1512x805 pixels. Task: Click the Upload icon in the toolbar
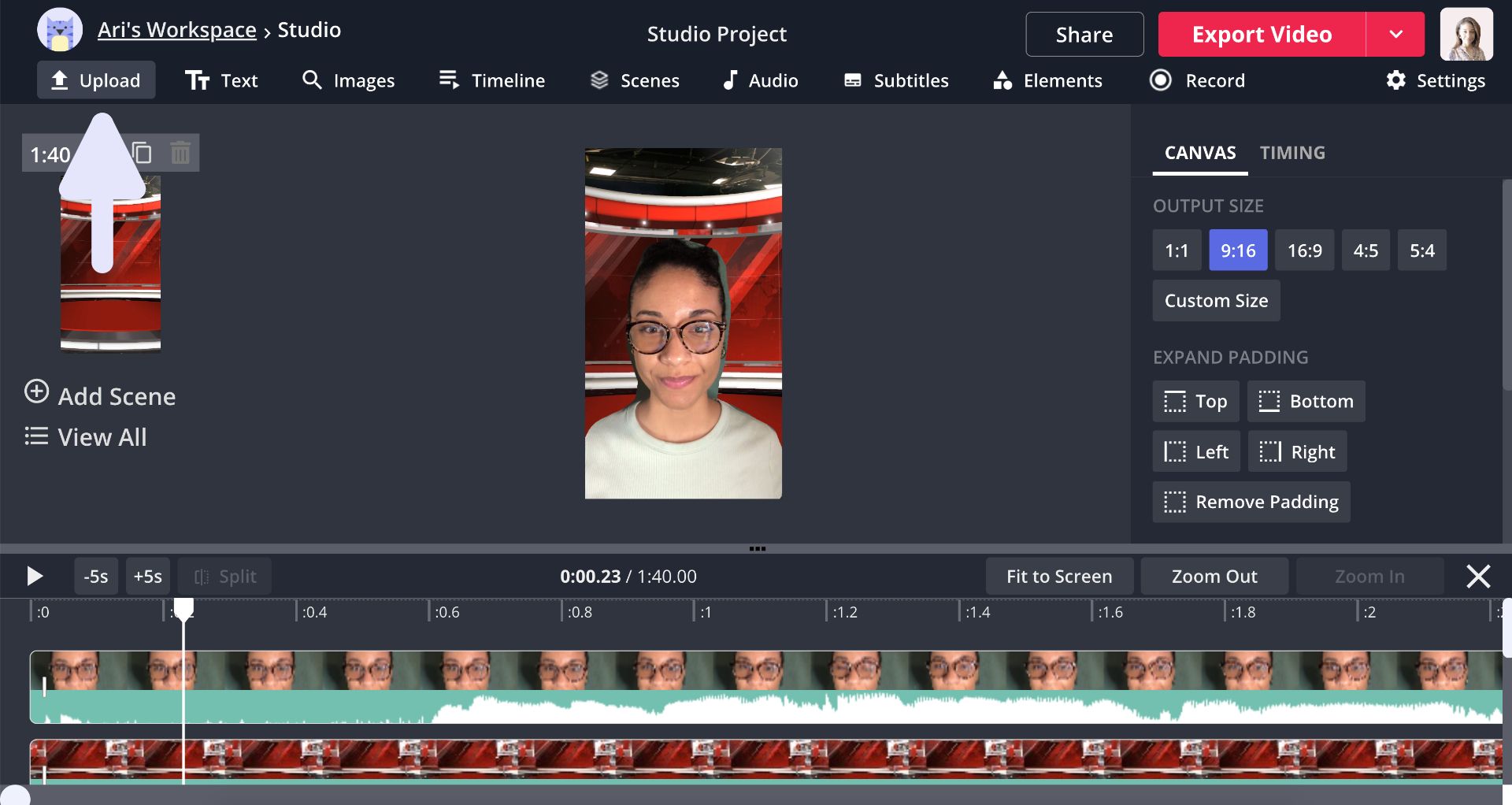60,80
